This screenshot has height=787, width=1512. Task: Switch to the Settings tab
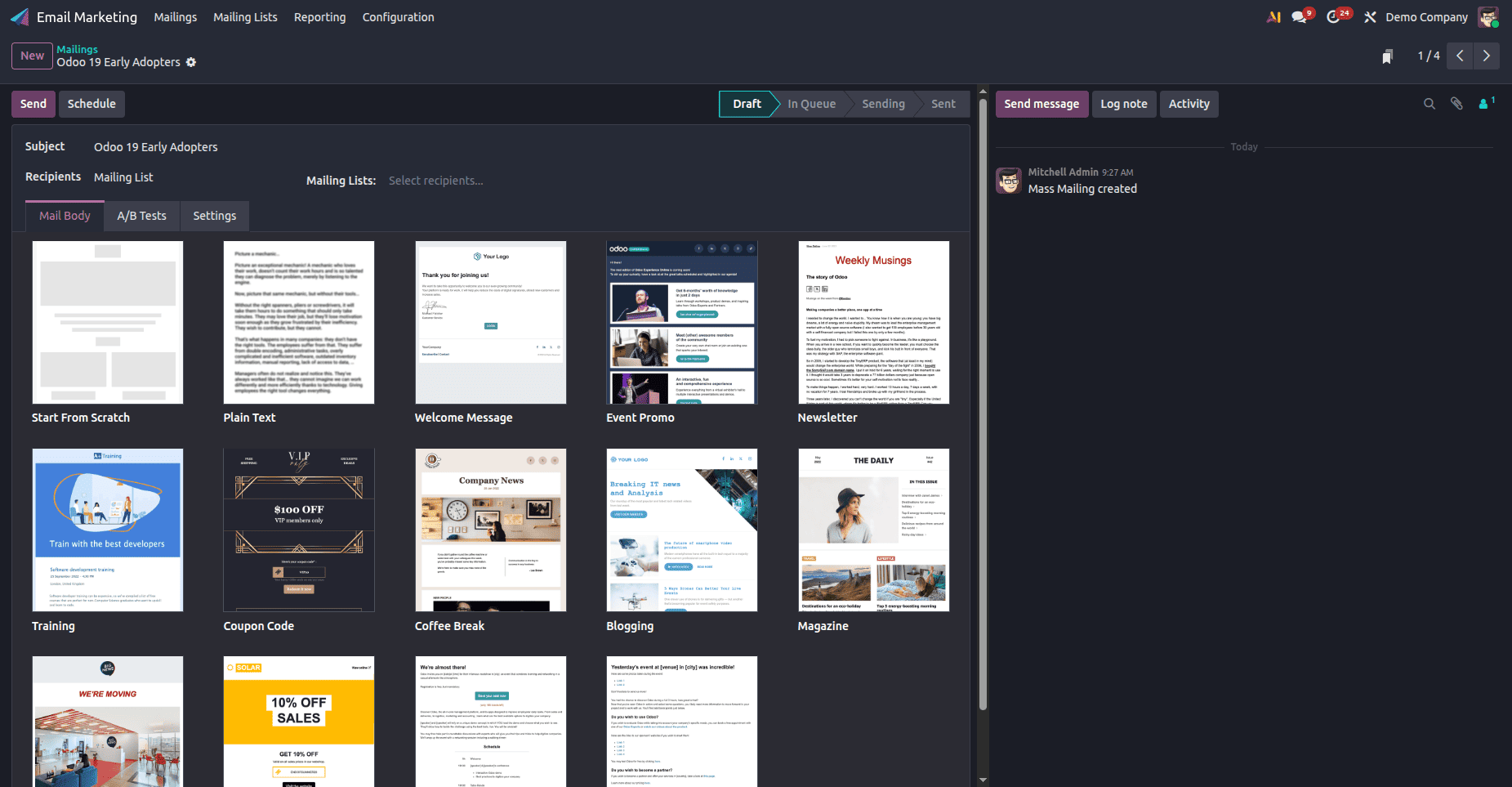(x=215, y=216)
